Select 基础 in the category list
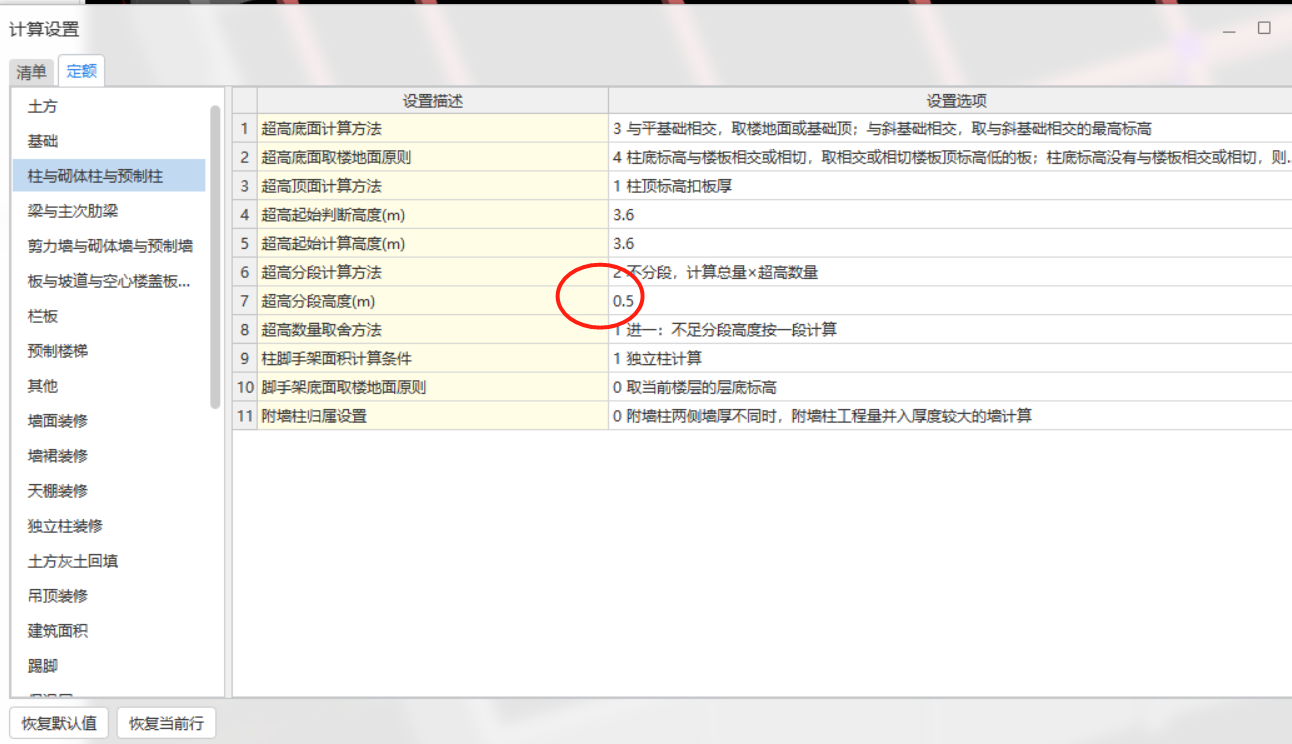This screenshot has height=744, width=1292. pos(108,141)
